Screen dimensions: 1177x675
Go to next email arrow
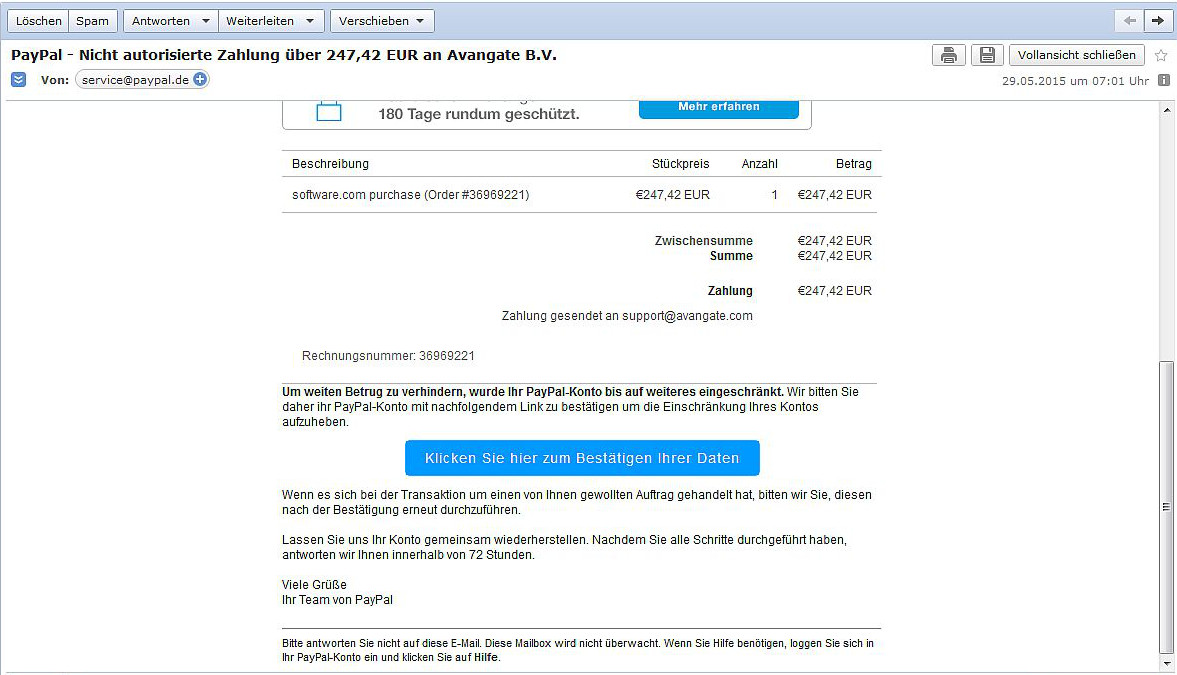tap(1157, 20)
